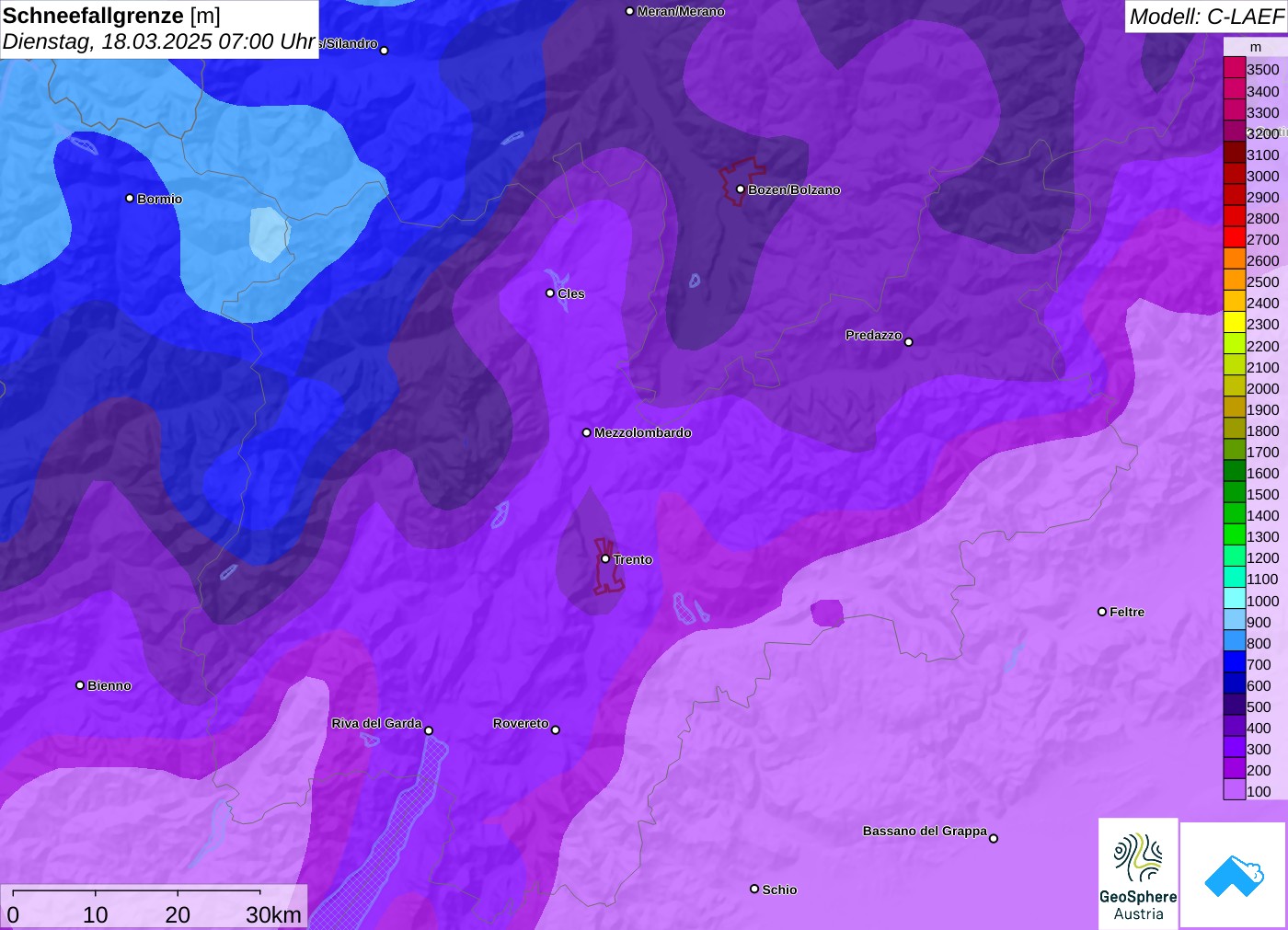
Task: Click the Bienno location marker
Action: point(80,685)
